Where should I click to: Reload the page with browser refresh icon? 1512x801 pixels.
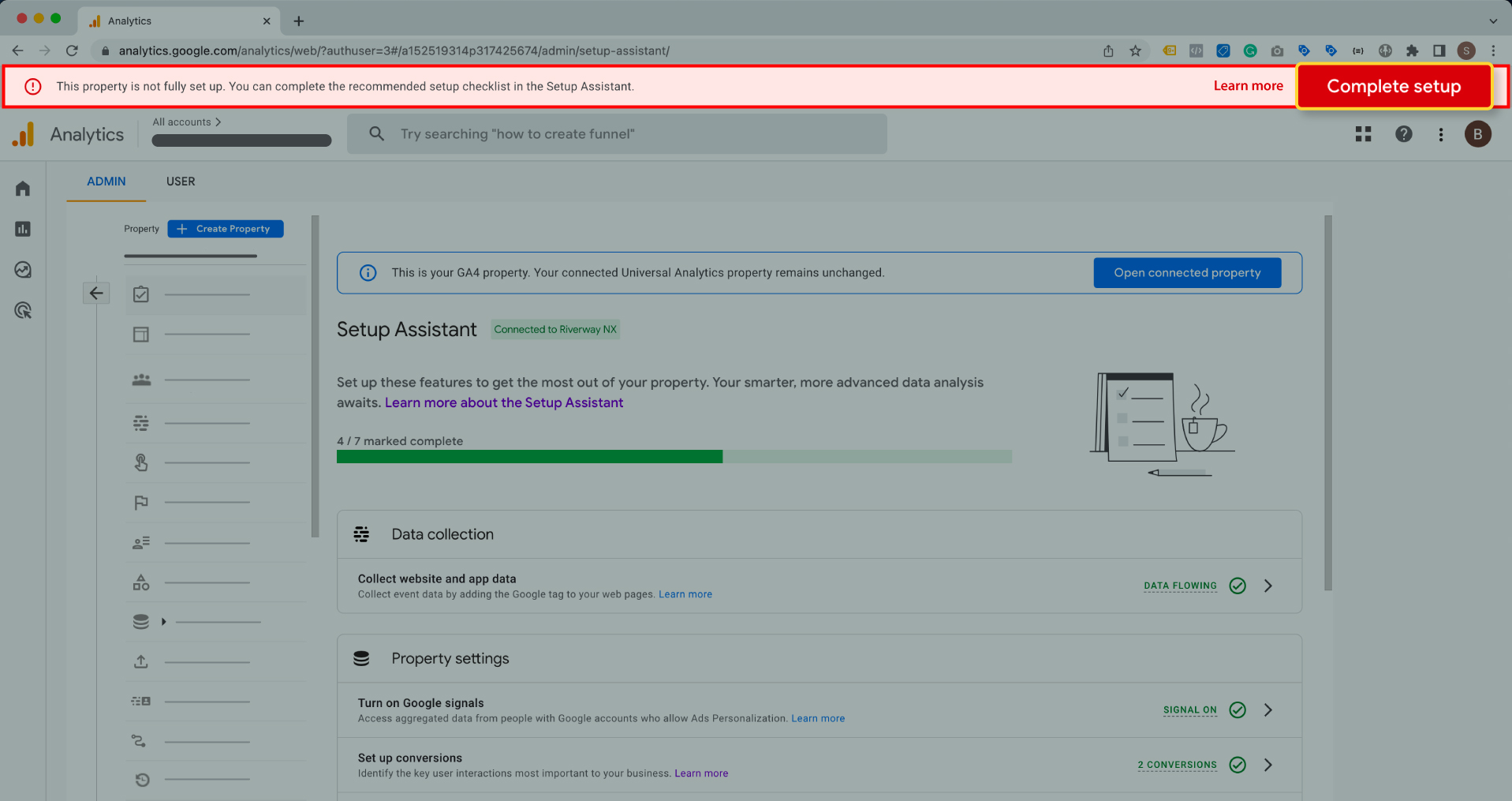pos(72,51)
